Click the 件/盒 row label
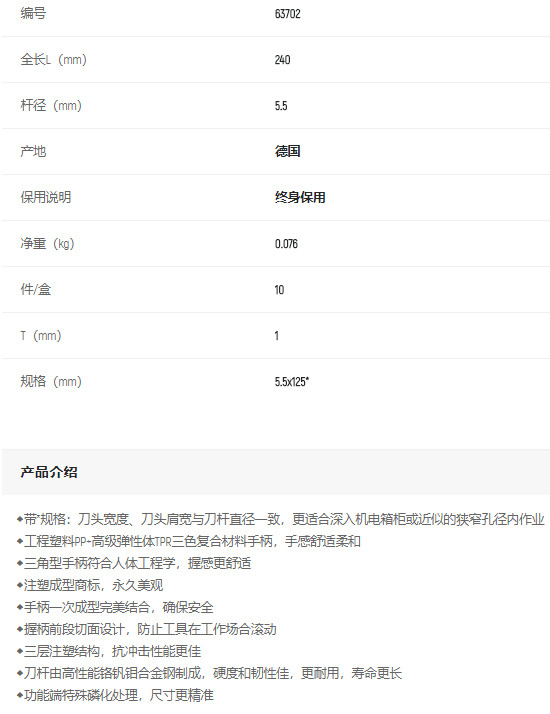The height and width of the screenshot is (714, 550). coord(36,289)
